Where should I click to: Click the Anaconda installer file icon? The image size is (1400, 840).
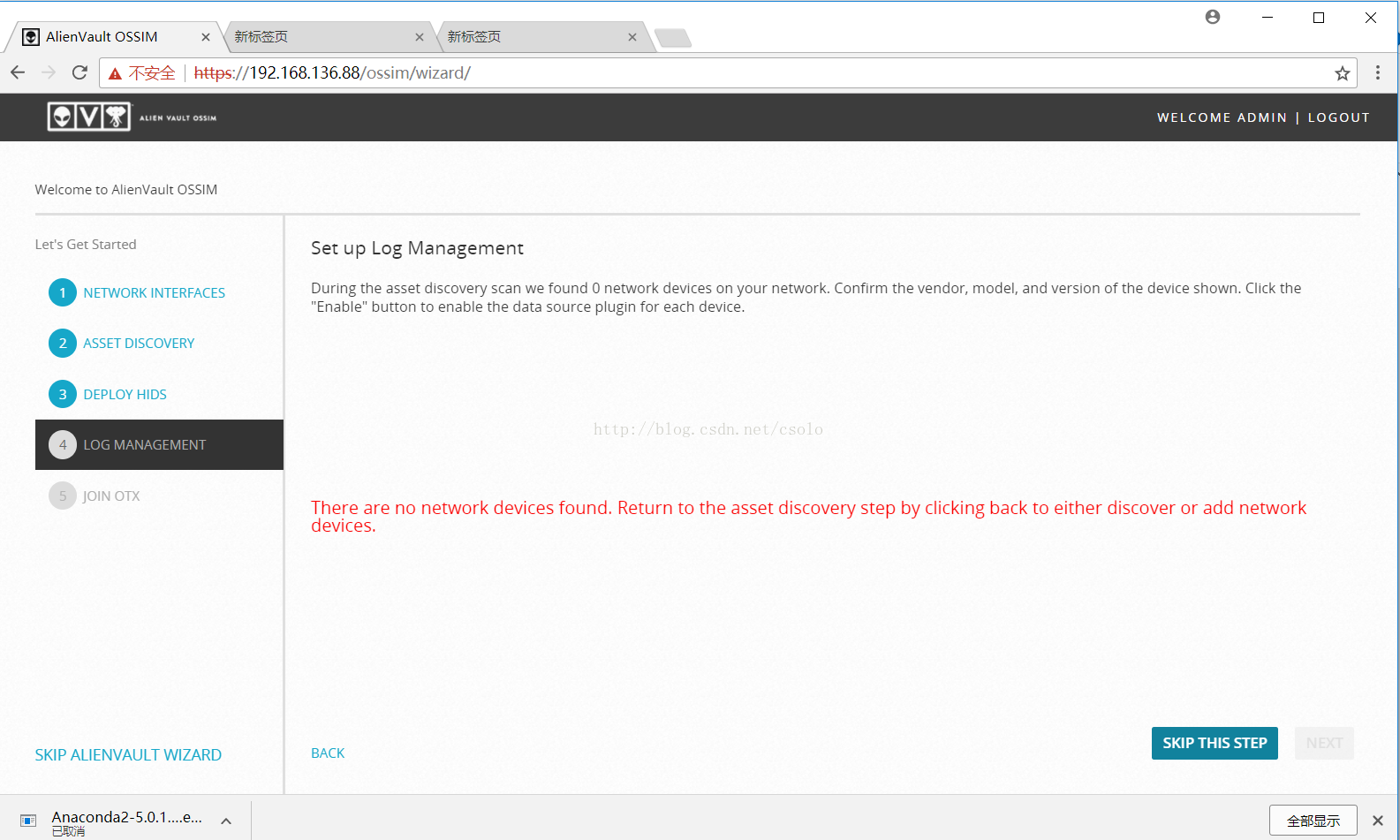click(28, 821)
